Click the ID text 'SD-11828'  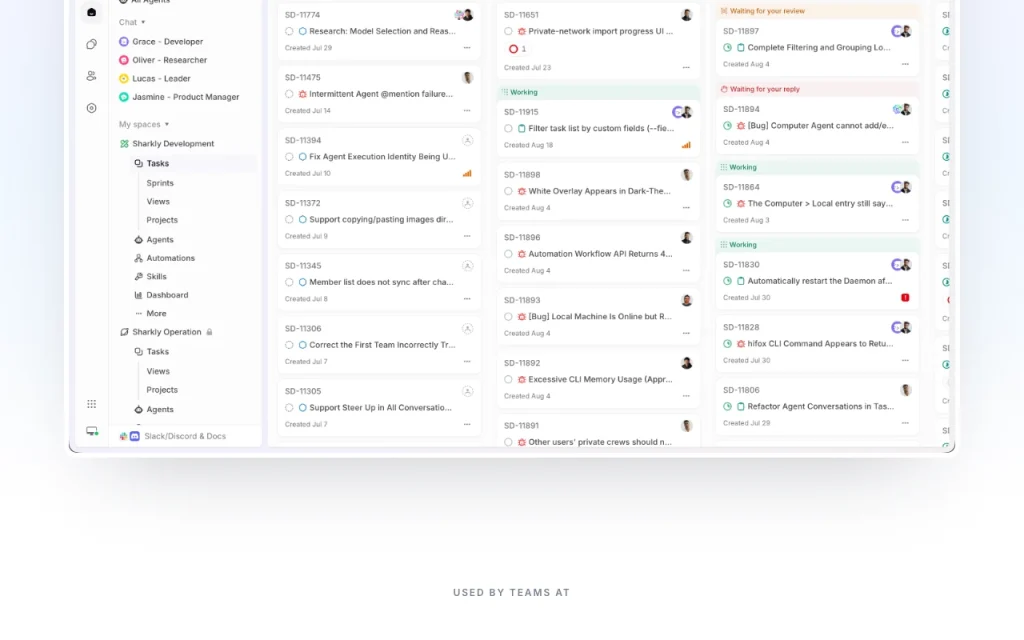click(x=741, y=327)
